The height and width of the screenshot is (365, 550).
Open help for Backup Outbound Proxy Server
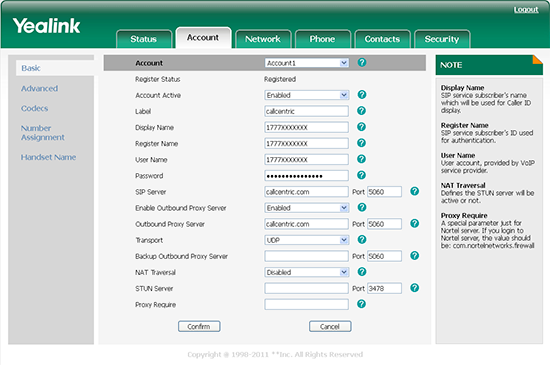coord(415,256)
